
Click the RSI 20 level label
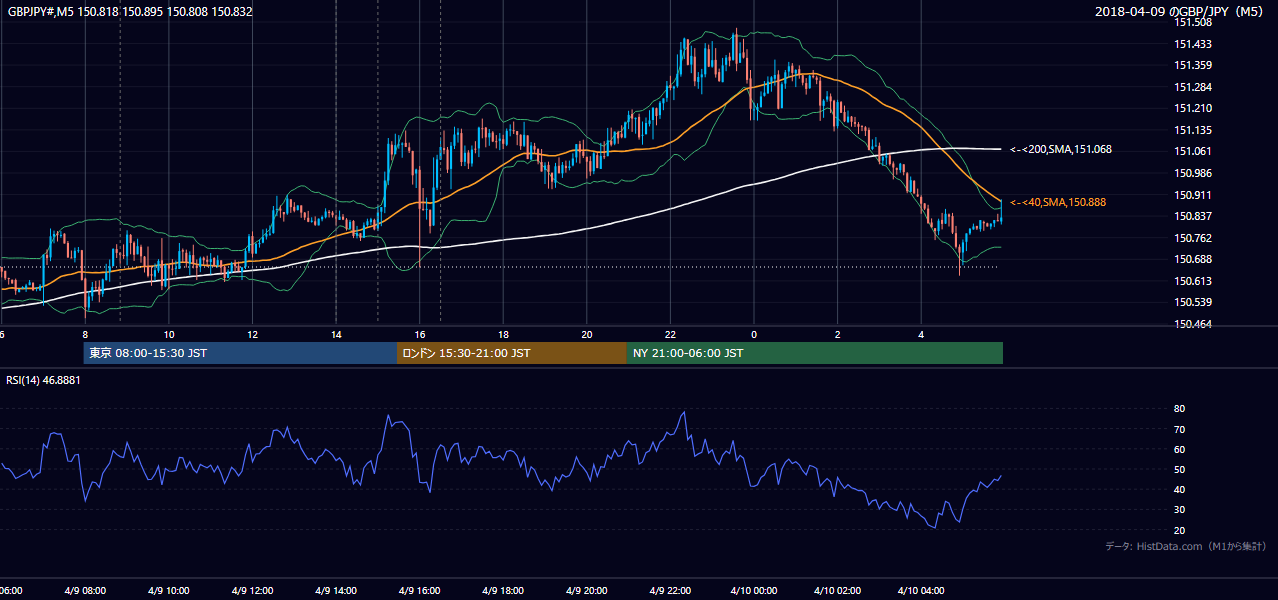(1179, 530)
